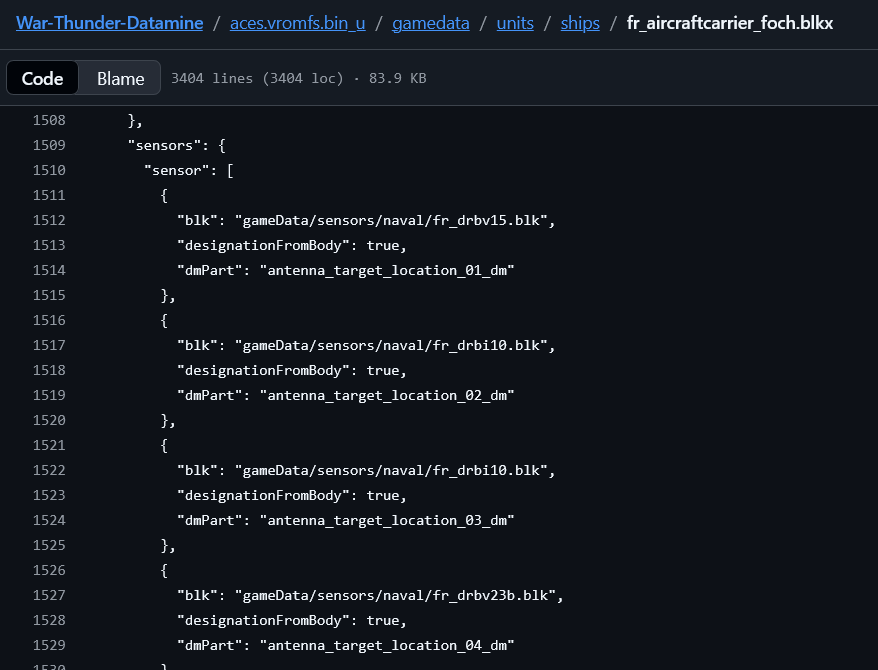The image size is (878, 670).
Task: Click line number 1512 in the gutter
Action: click(x=49, y=220)
